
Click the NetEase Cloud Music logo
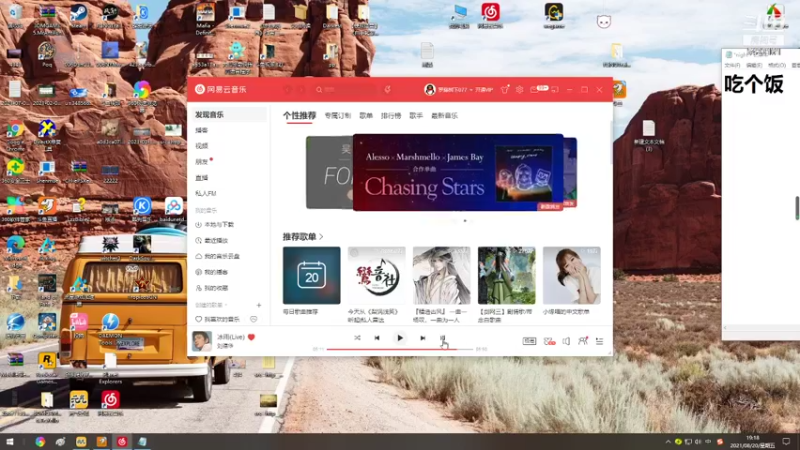221,89
